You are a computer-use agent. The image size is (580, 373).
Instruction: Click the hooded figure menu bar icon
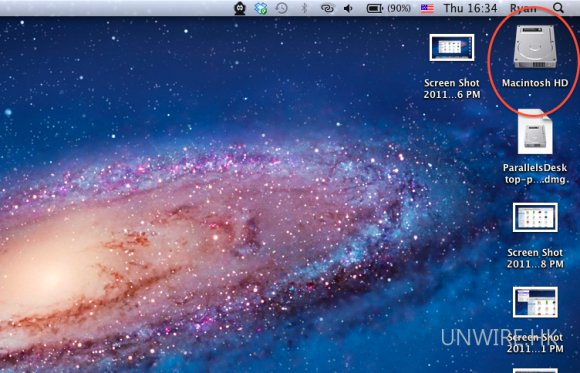240,8
